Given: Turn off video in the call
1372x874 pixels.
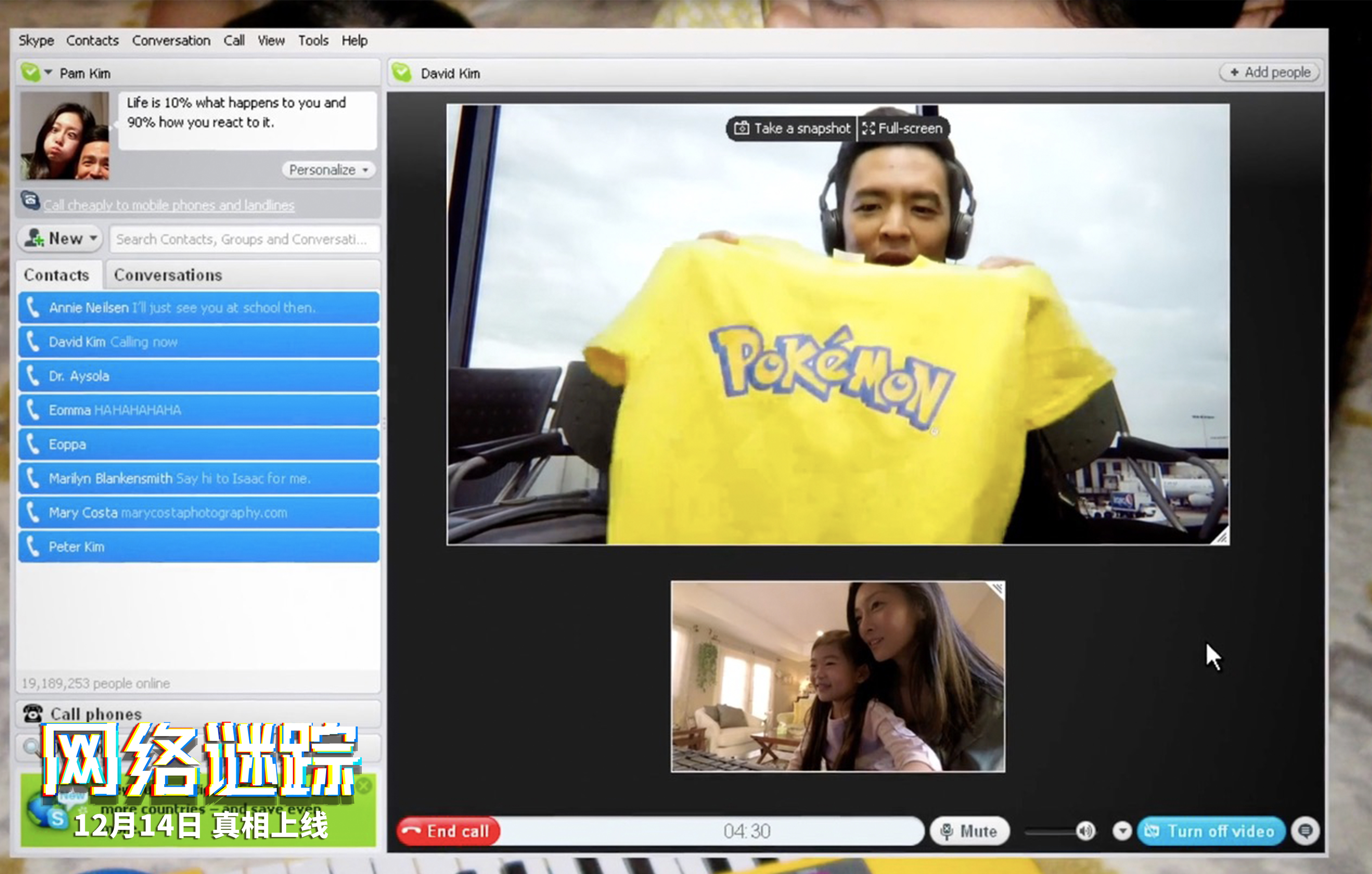Looking at the screenshot, I should pyautogui.click(x=1211, y=831).
